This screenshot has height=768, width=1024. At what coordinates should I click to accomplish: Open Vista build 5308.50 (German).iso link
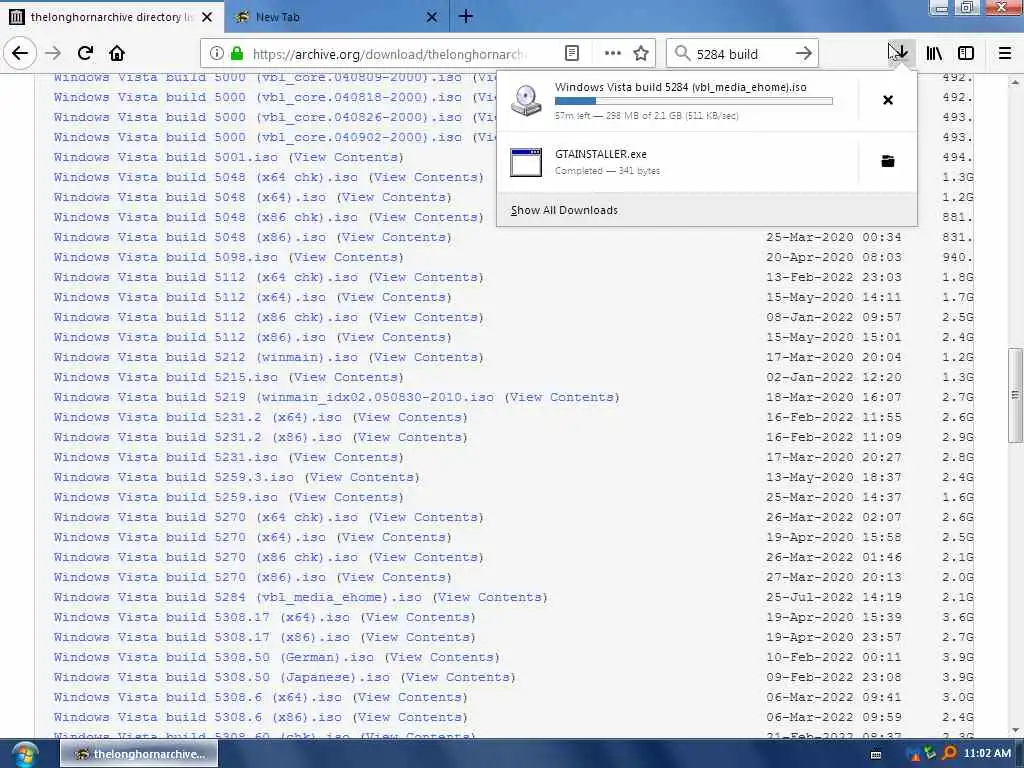[x=214, y=657]
